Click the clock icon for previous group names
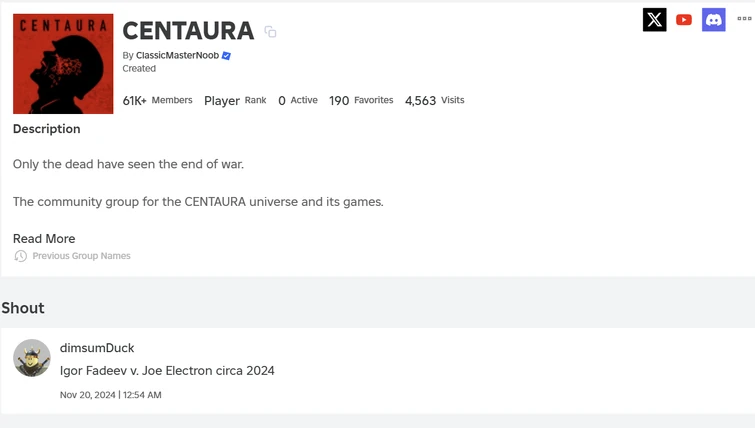 pyautogui.click(x=21, y=256)
